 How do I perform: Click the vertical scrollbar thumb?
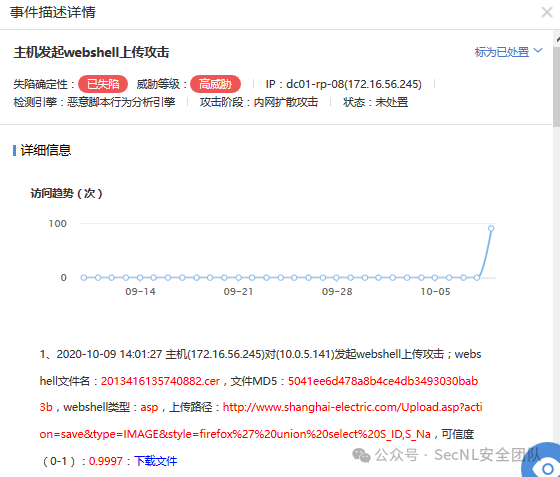coord(556,86)
